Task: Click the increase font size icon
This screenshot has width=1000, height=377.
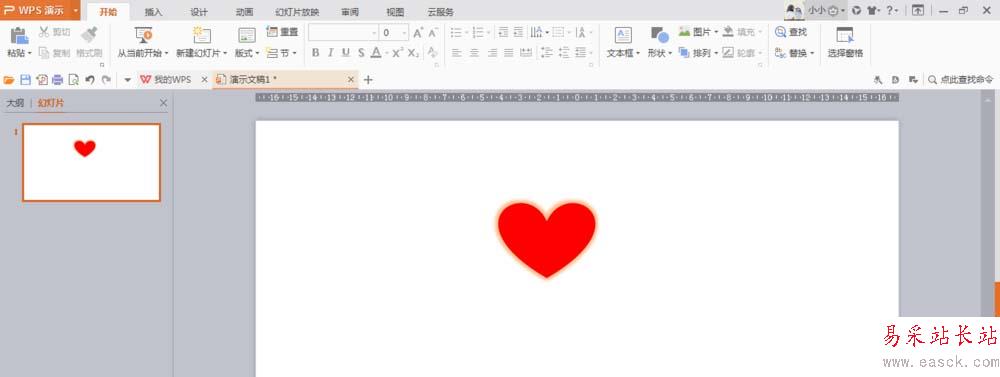Action: tap(418, 33)
